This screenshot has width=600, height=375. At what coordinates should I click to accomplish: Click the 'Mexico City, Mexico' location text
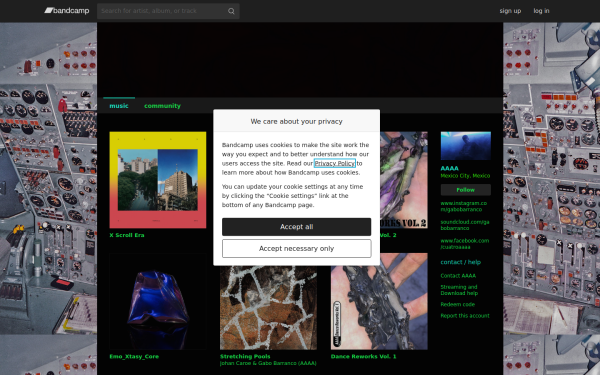(465, 176)
